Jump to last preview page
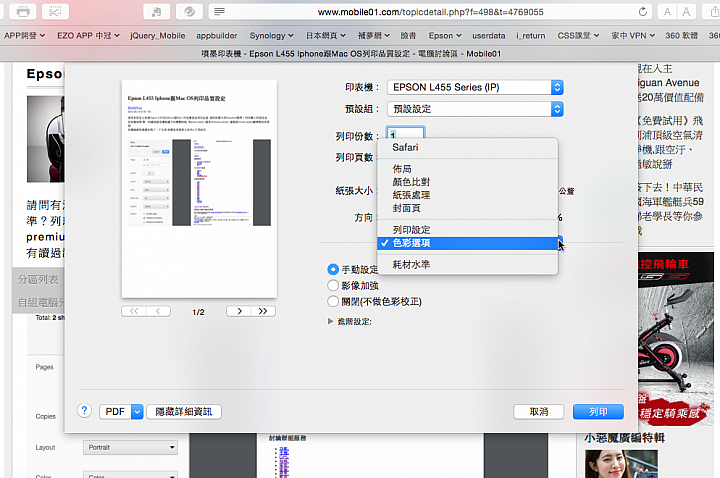 click(263, 311)
